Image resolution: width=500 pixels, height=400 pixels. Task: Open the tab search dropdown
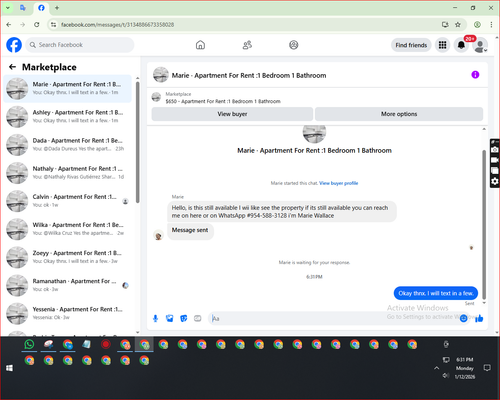pyautogui.click(x=8, y=8)
